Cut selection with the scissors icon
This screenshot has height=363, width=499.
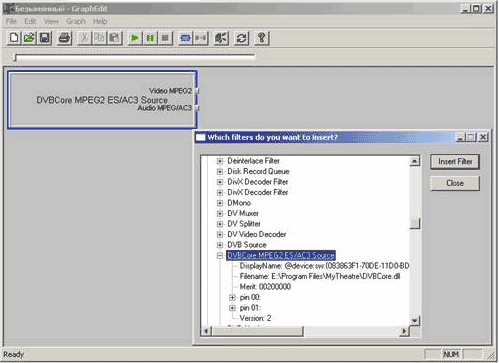84,38
